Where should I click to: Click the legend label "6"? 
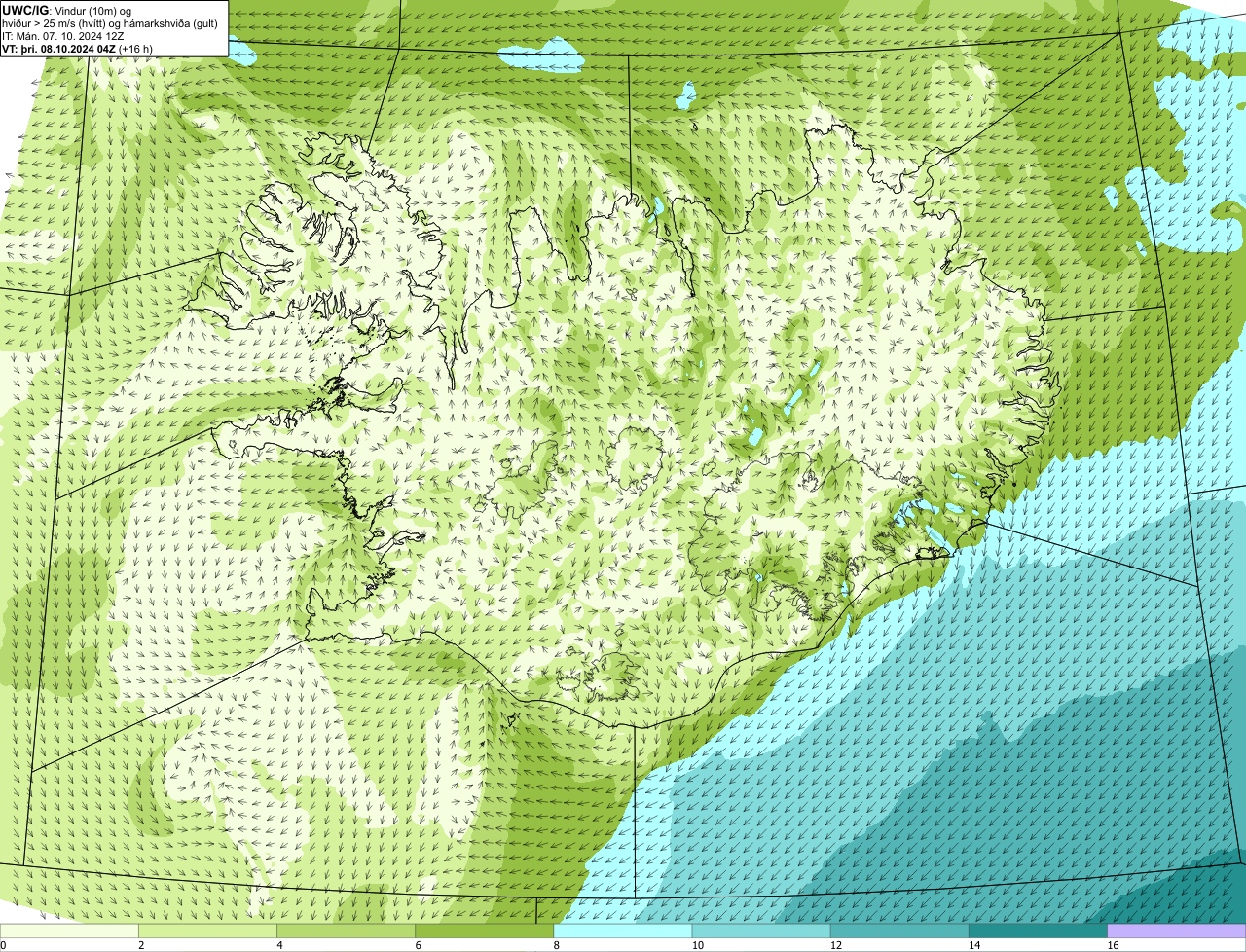(x=419, y=945)
